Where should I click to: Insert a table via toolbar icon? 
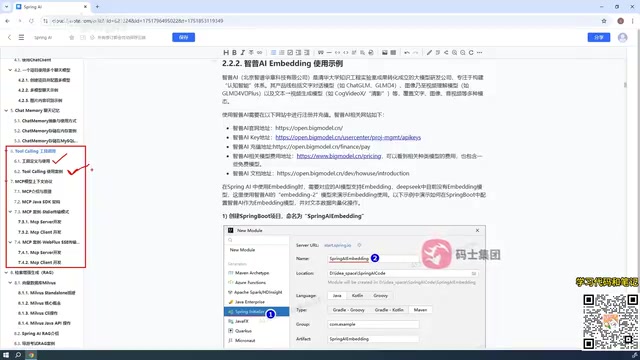(393, 53)
